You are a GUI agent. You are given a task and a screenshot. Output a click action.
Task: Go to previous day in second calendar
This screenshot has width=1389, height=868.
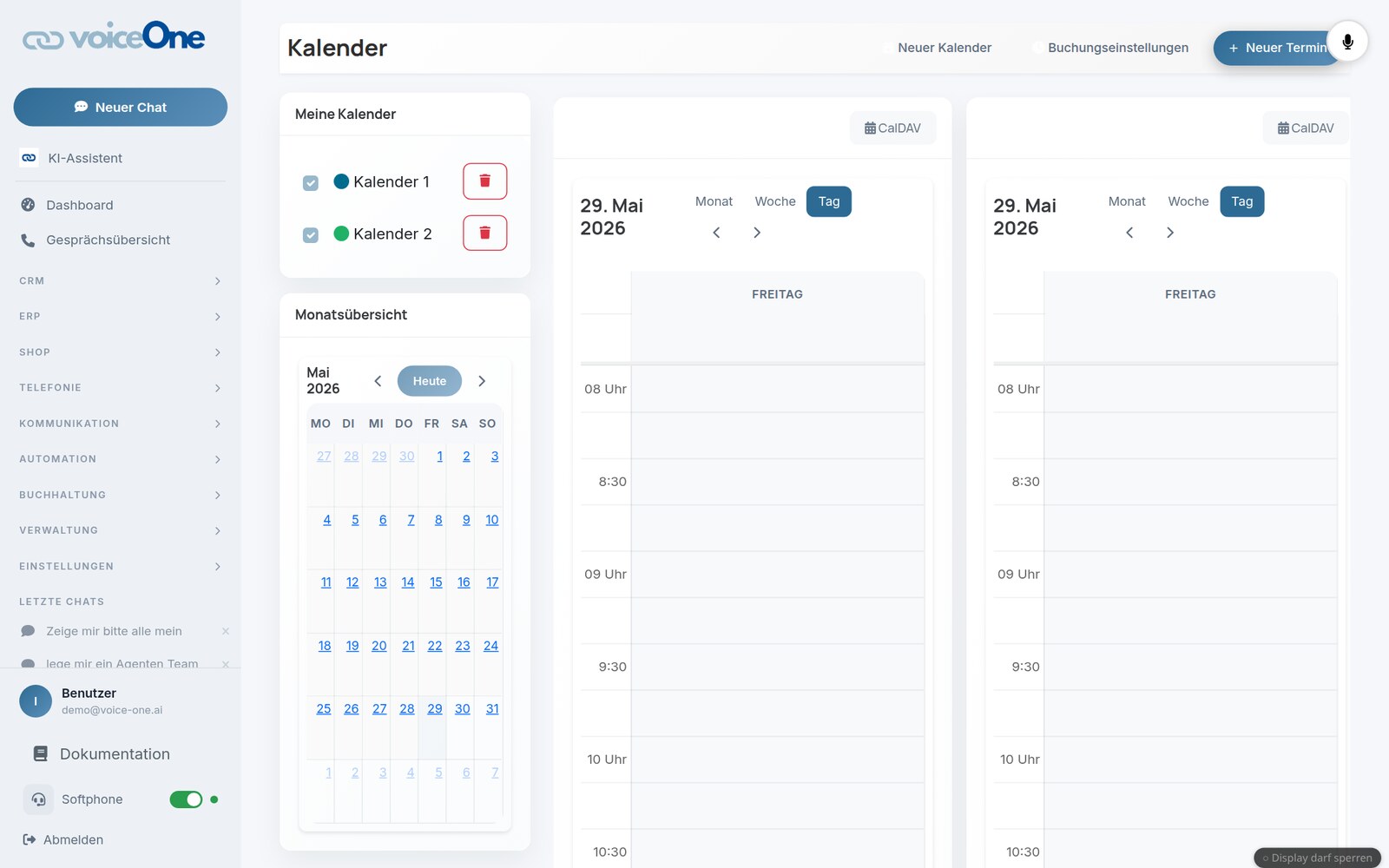tap(1129, 233)
